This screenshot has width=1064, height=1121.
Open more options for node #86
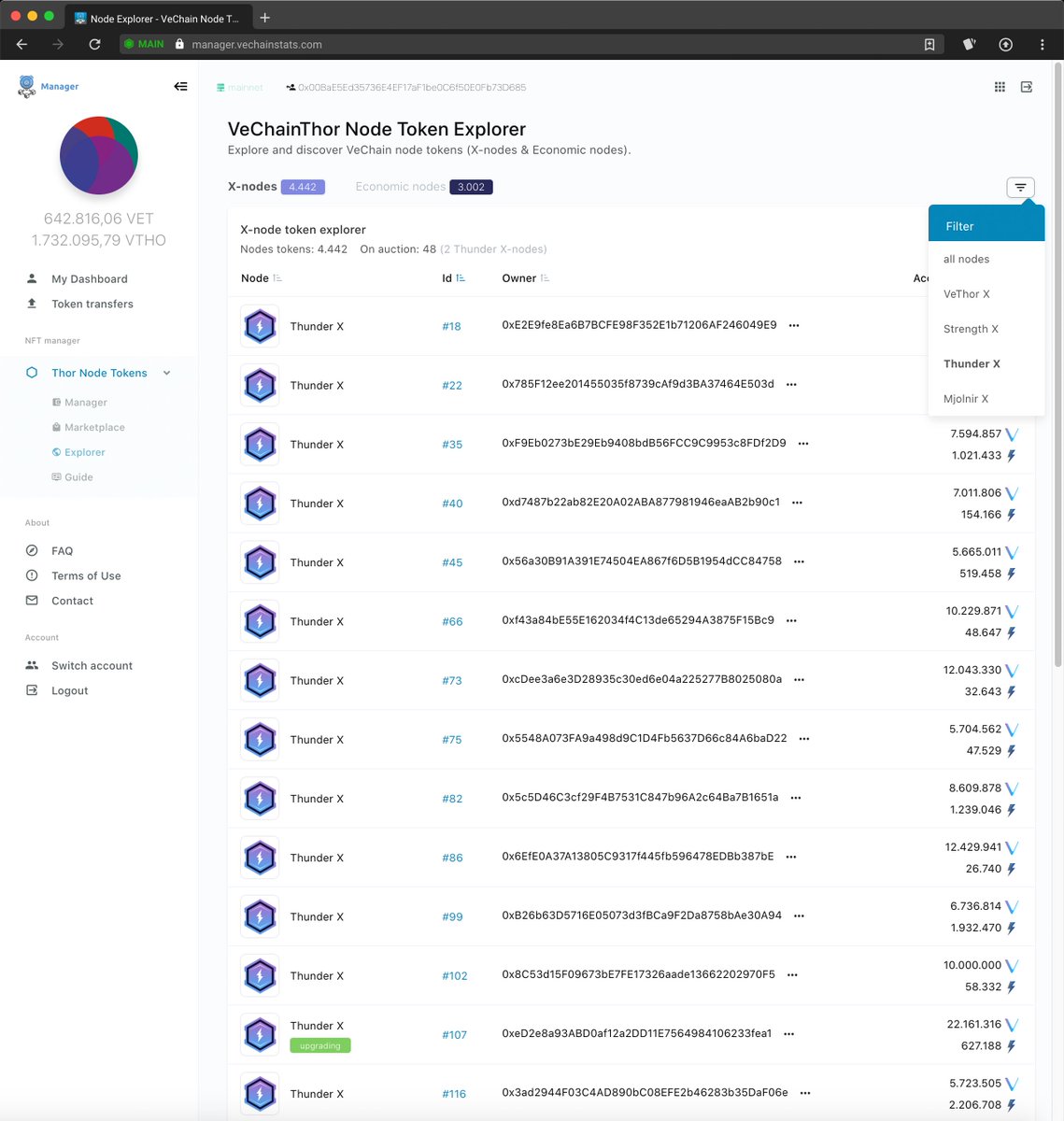point(791,856)
